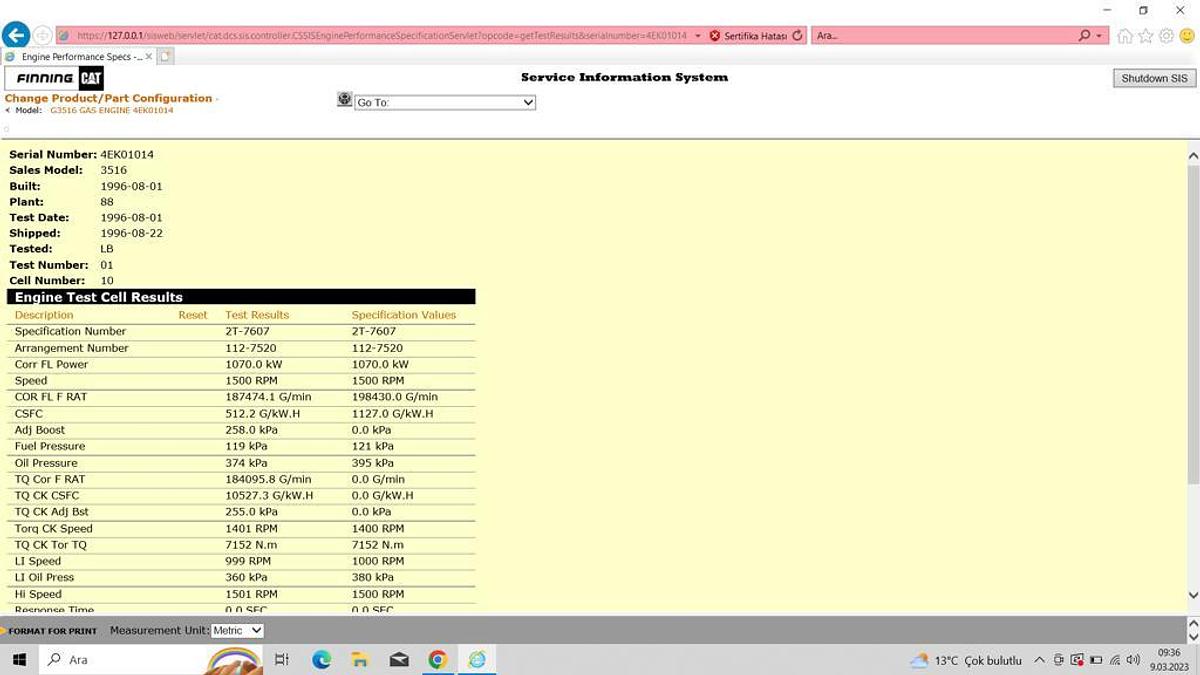
Task: Click the search magnifier in Ara box
Action: (x=1085, y=35)
